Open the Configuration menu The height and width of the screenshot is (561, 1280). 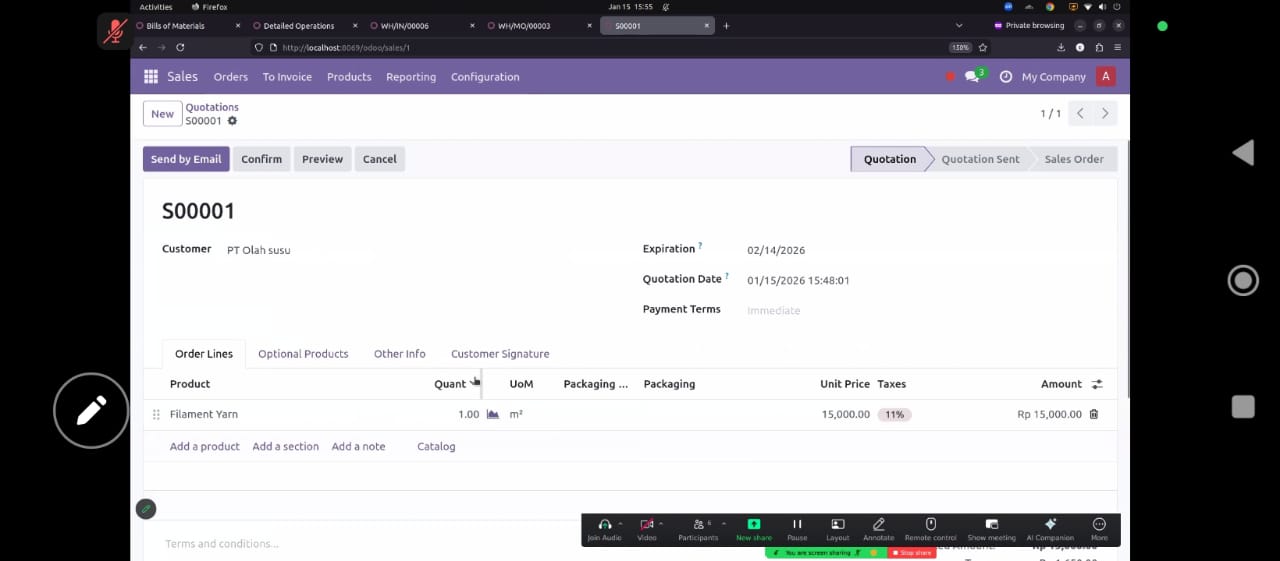tap(485, 77)
